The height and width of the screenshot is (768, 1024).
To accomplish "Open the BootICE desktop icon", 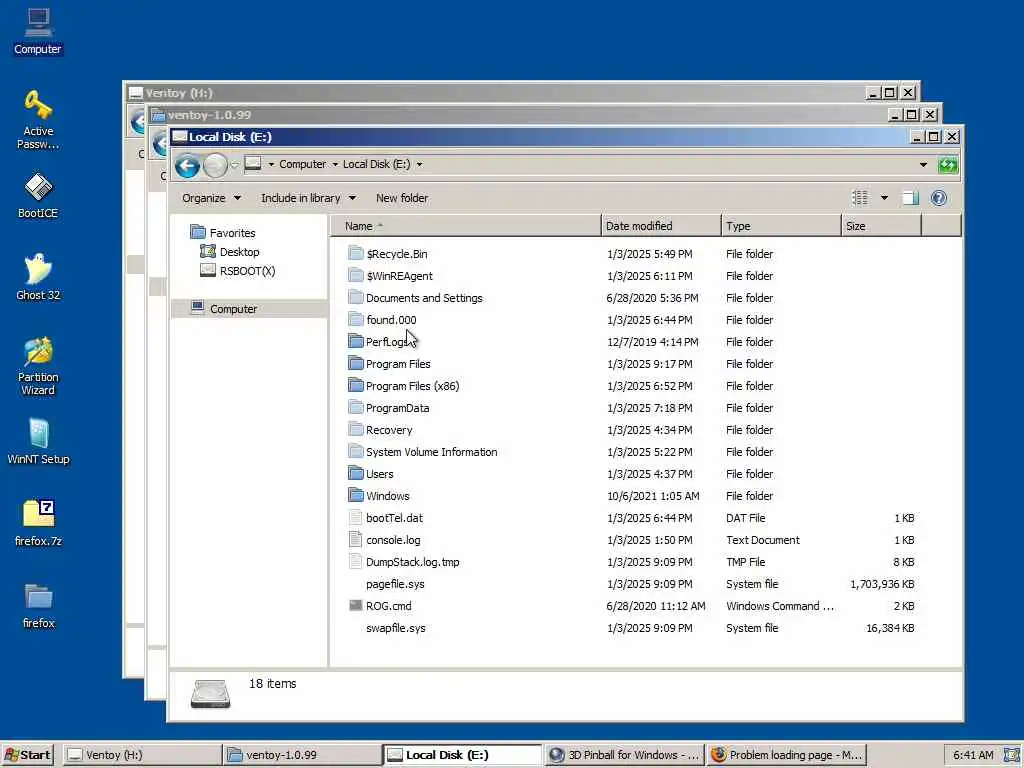I will (38, 195).
